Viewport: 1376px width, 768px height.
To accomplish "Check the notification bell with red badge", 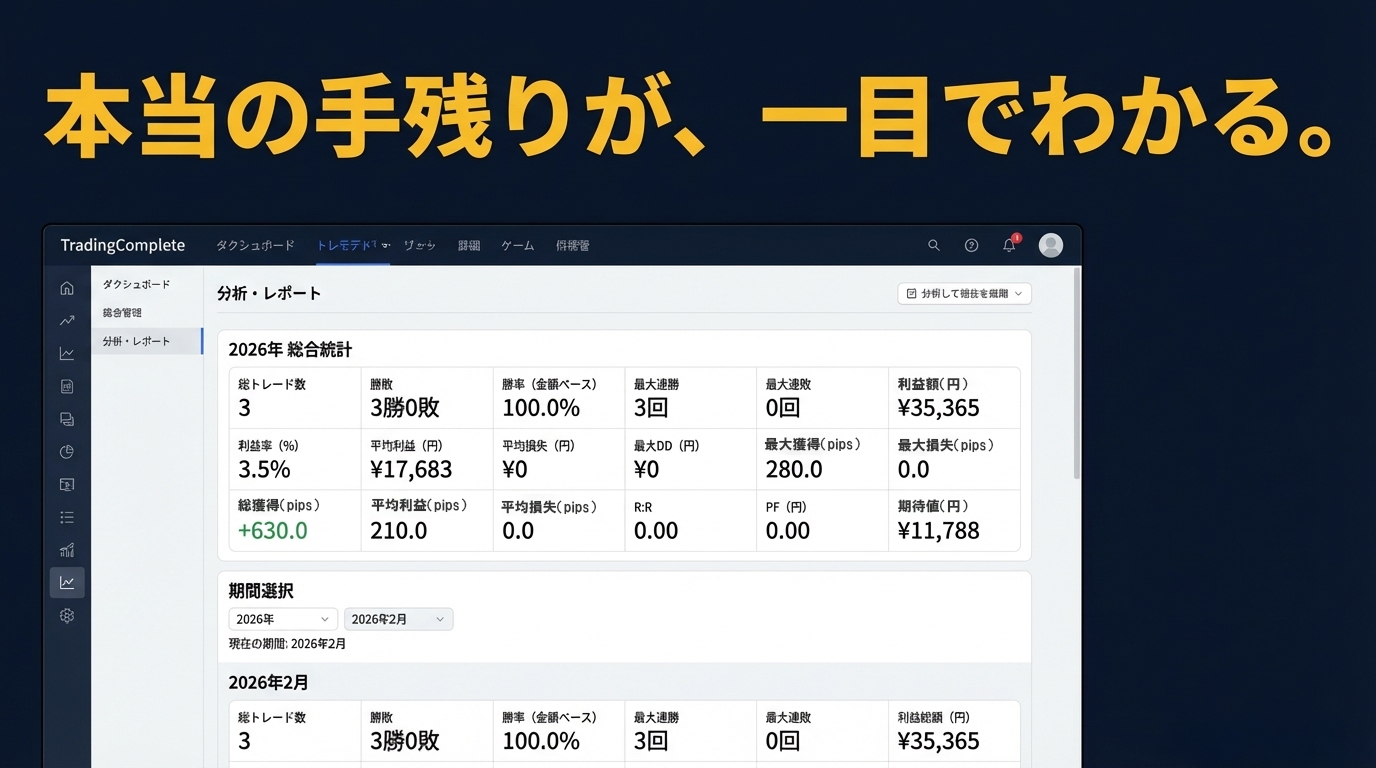I will click(1009, 245).
